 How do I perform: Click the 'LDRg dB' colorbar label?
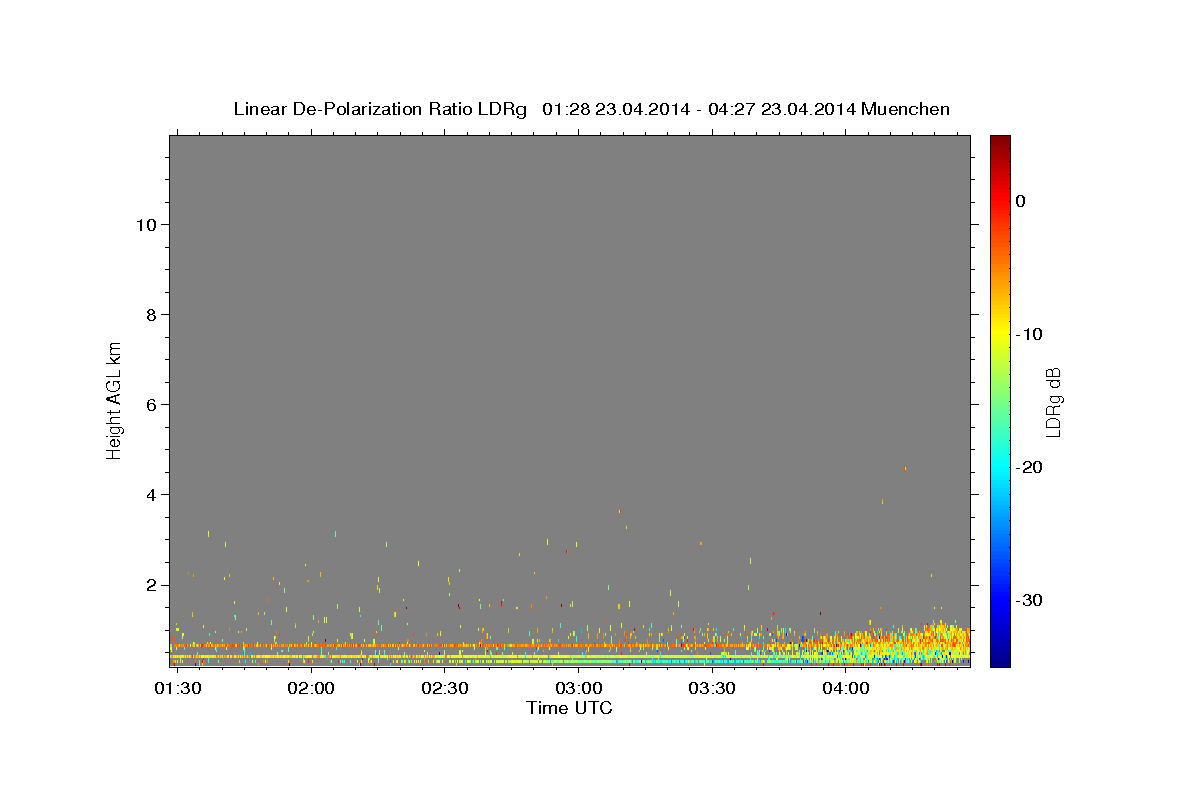coord(1053,402)
